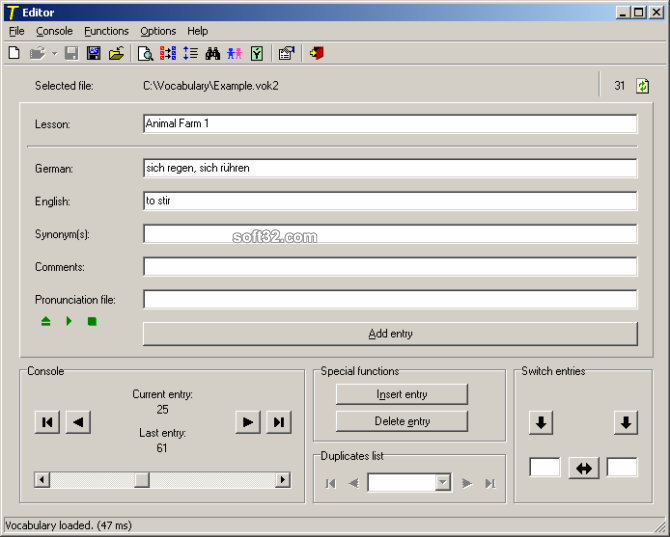Jump to first entry in Console
Viewport: 670px width, 537px height.
pyautogui.click(x=47, y=422)
